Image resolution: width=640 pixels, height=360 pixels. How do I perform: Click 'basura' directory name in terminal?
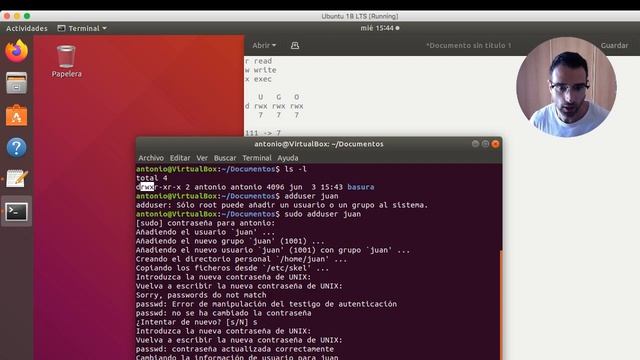[360, 187]
